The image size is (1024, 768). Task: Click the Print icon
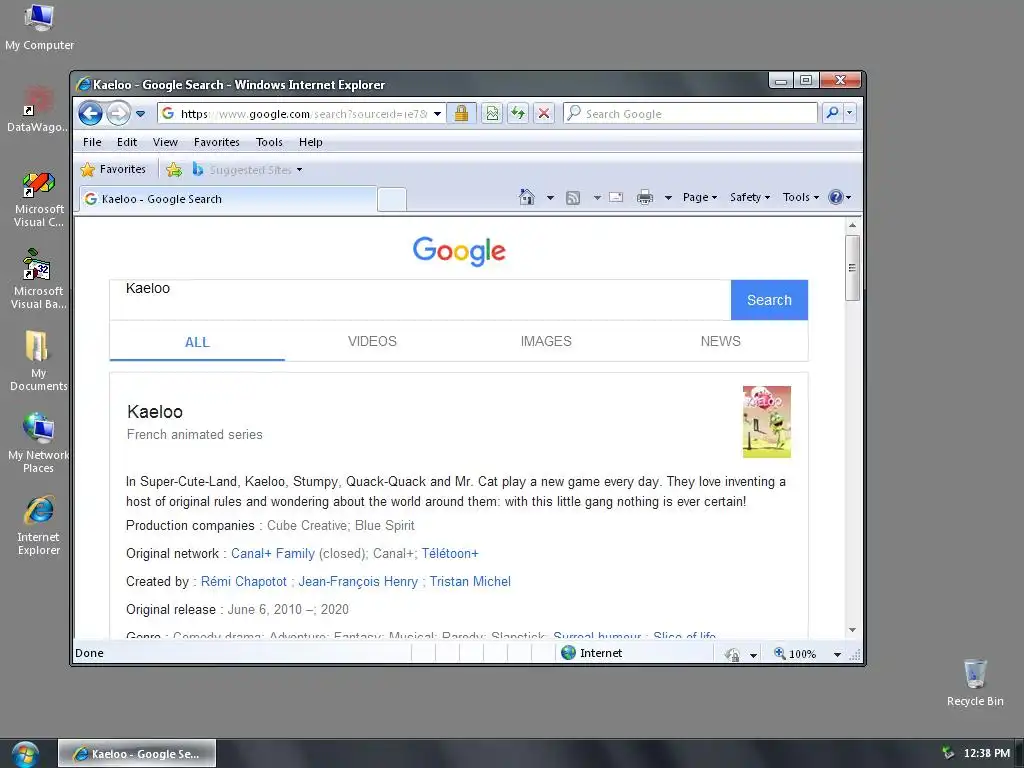point(645,197)
